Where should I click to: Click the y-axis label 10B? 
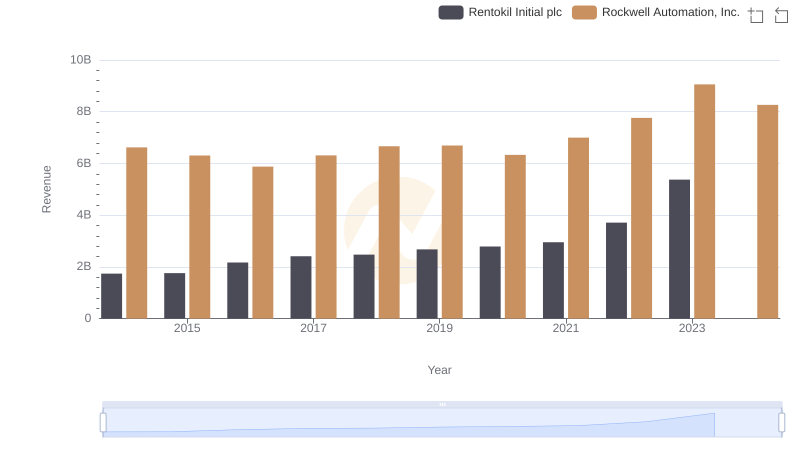click(x=81, y=60)
